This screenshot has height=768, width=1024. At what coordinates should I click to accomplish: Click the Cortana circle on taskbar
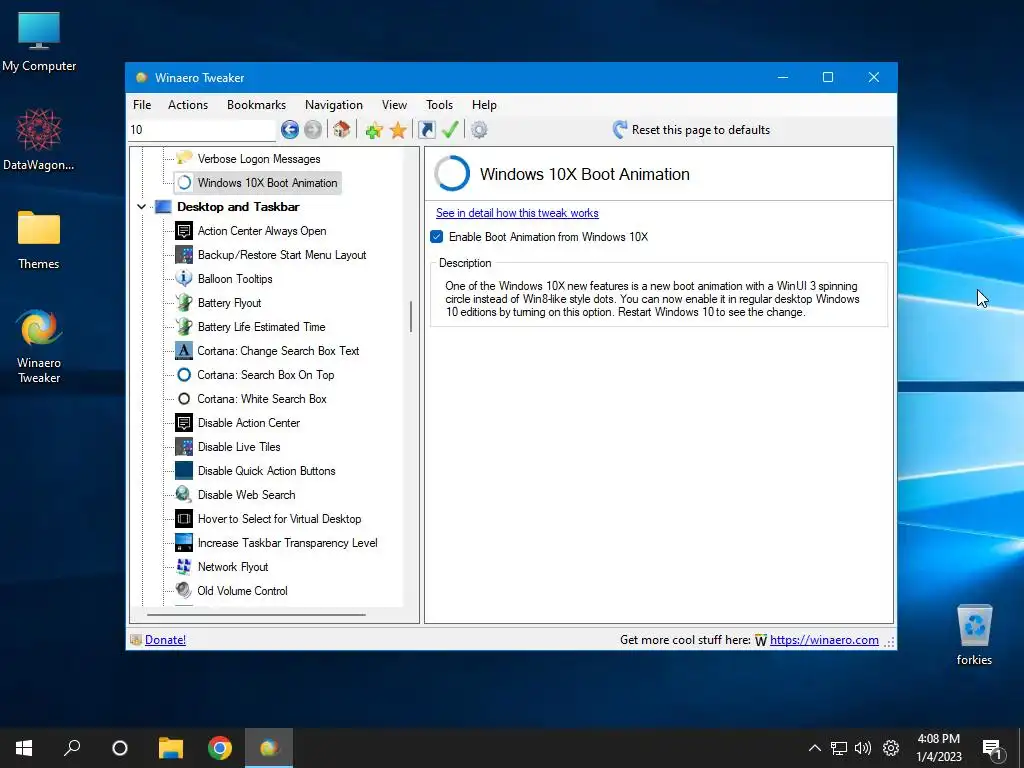(120, 748)
